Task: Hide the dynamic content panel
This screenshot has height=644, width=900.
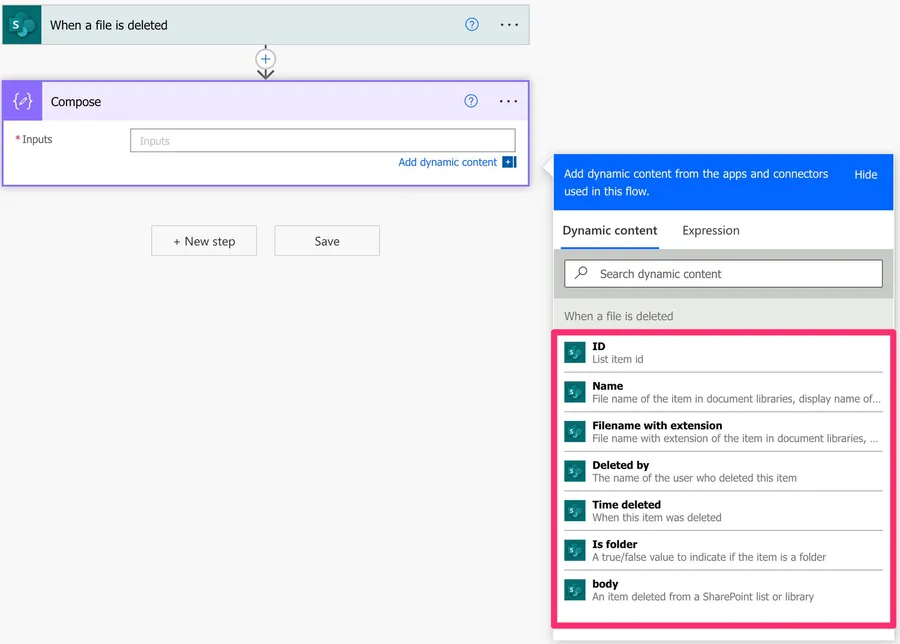Action: (865, 174)
